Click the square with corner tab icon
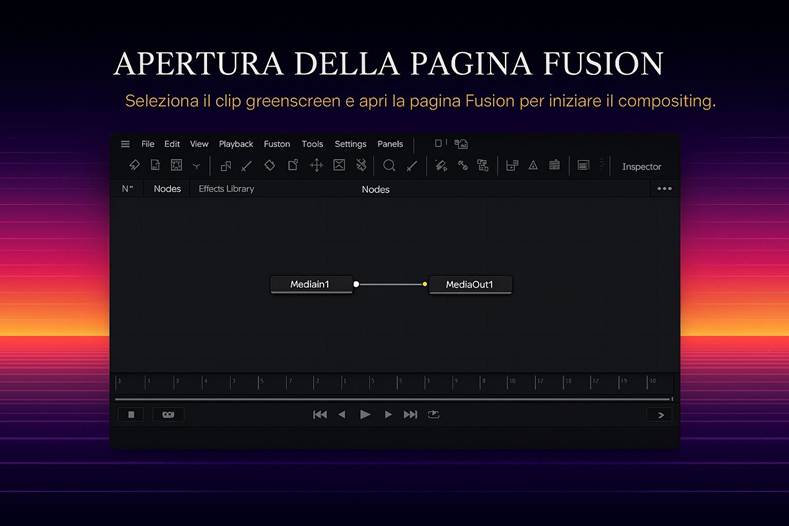The height and width of the screenshot is (526, 789). tap(293, 165)
